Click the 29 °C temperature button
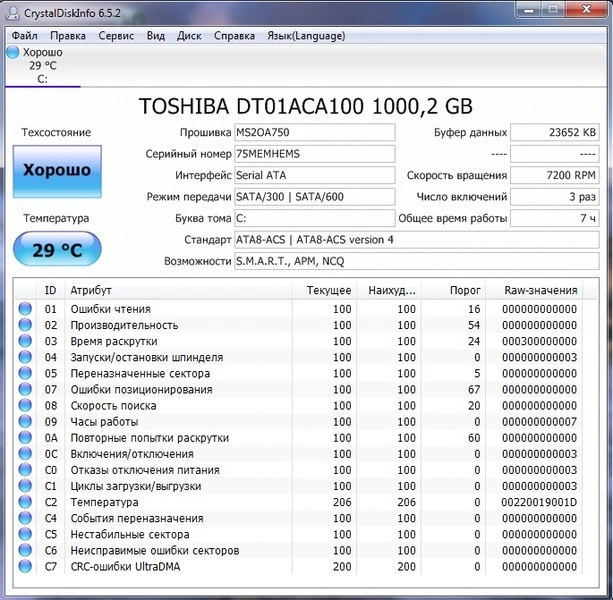The width and height of the screenshot is (613, 600). 57,250
